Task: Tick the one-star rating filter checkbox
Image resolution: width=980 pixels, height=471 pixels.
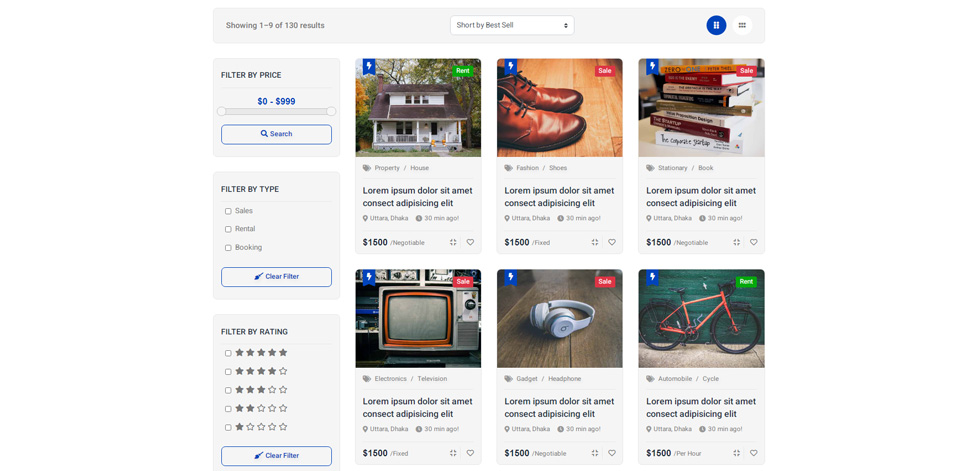Action: point(228,428)
